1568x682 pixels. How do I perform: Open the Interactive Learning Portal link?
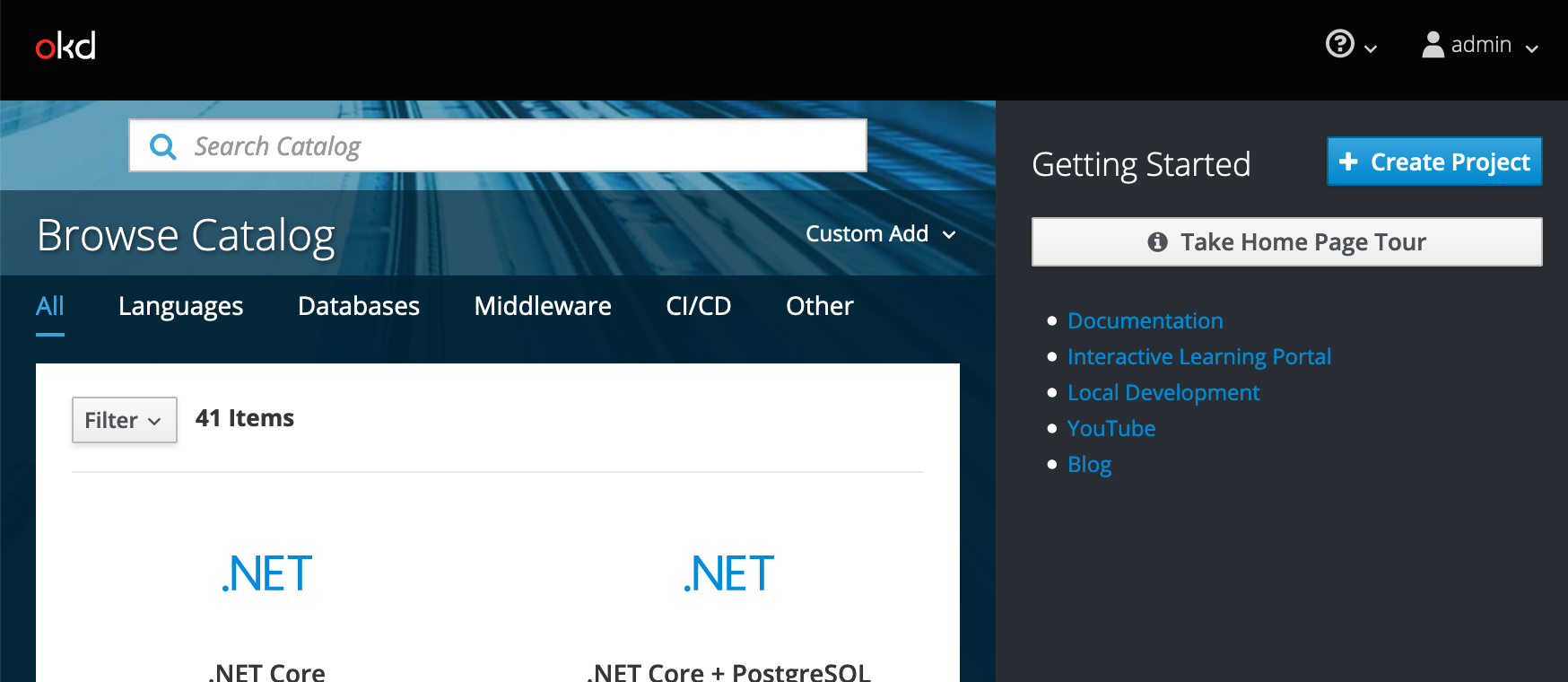(x=1198, y=357)
